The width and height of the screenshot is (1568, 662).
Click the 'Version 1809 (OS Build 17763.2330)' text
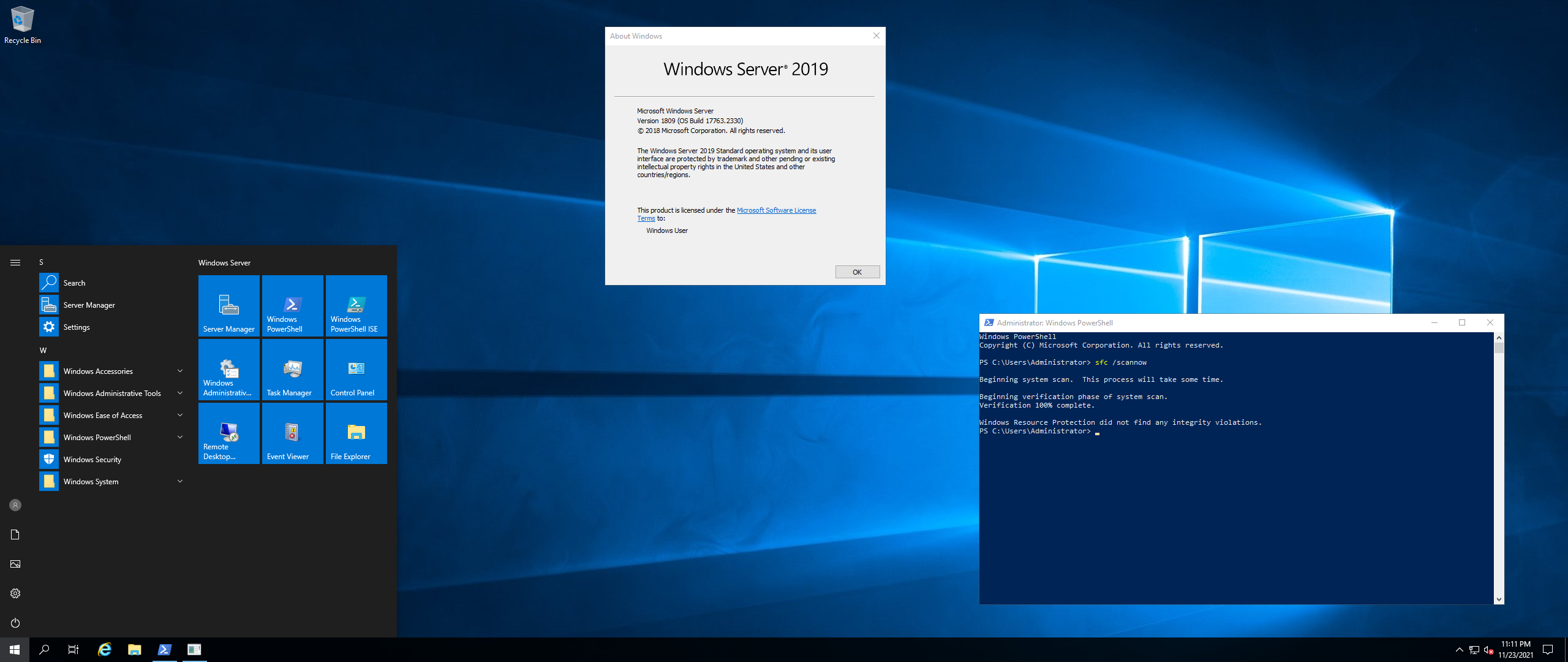coord(690,121)
